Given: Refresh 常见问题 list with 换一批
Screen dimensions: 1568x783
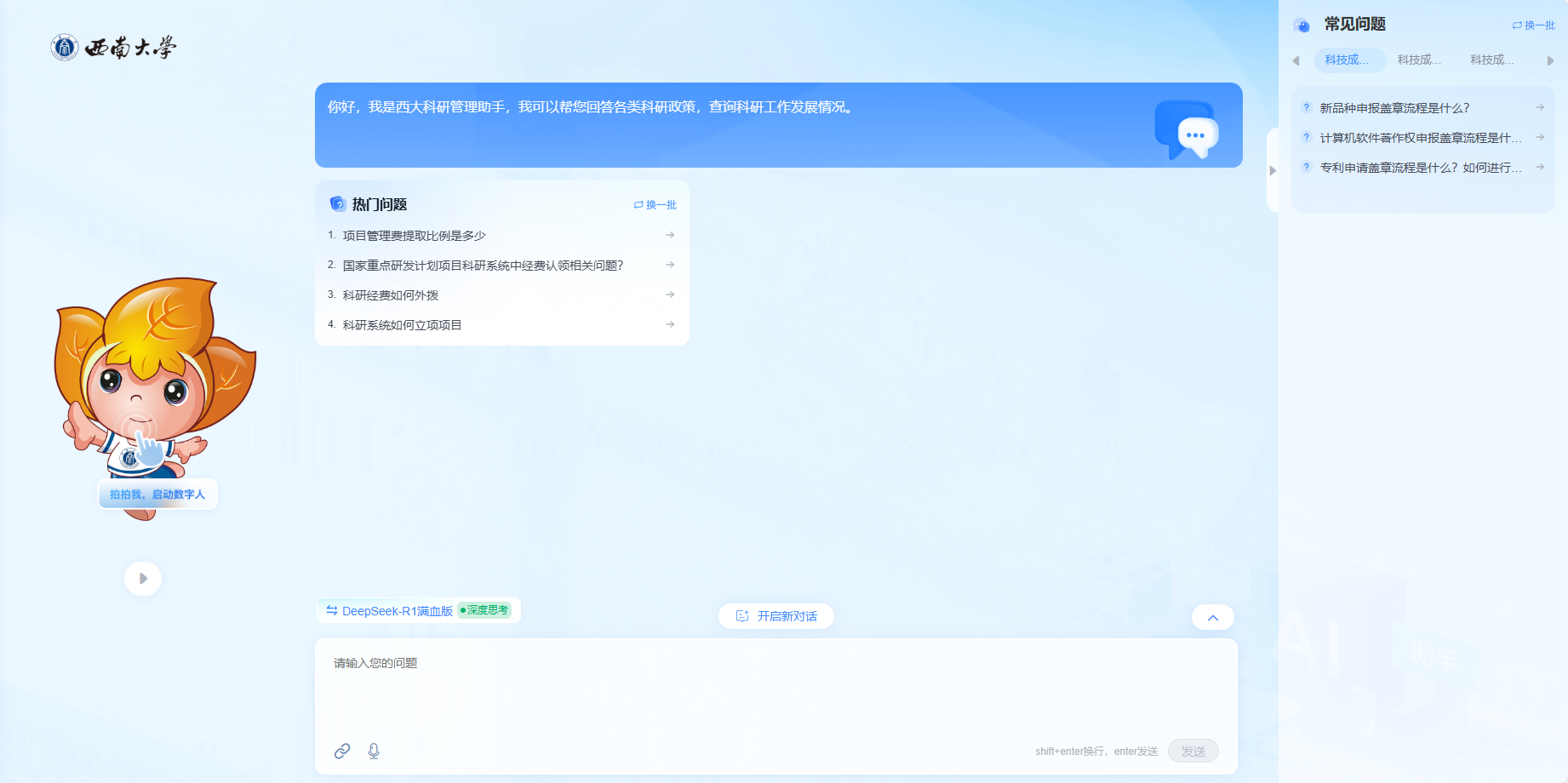Looking at the screenshot, I should tap(1533, 26).
